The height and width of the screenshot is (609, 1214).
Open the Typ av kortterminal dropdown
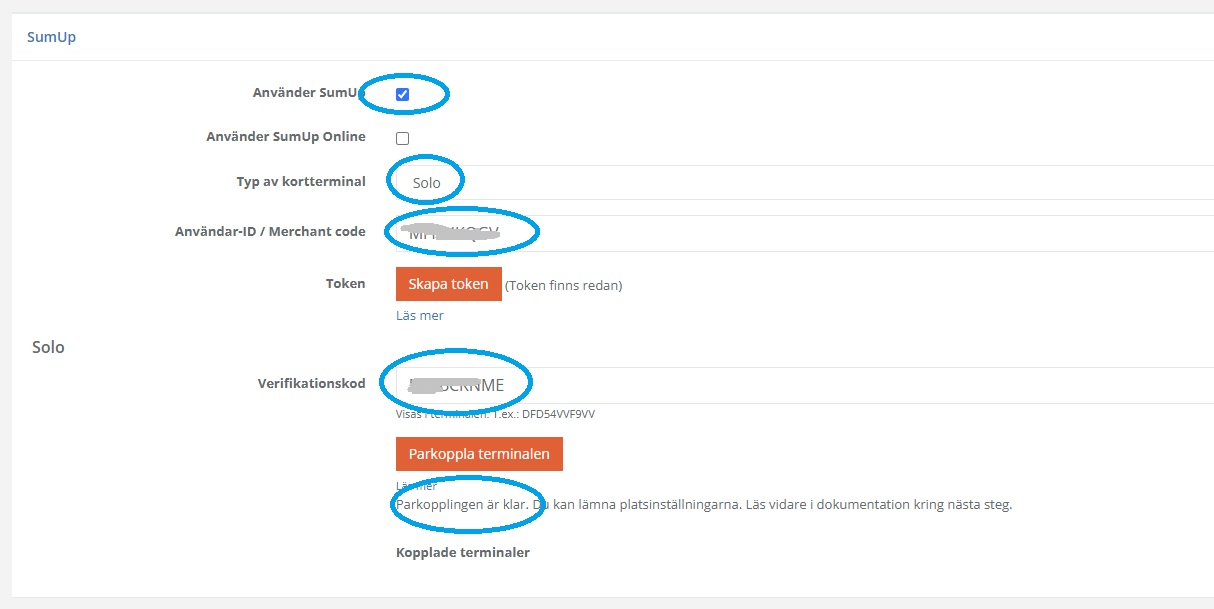point(805,183)
